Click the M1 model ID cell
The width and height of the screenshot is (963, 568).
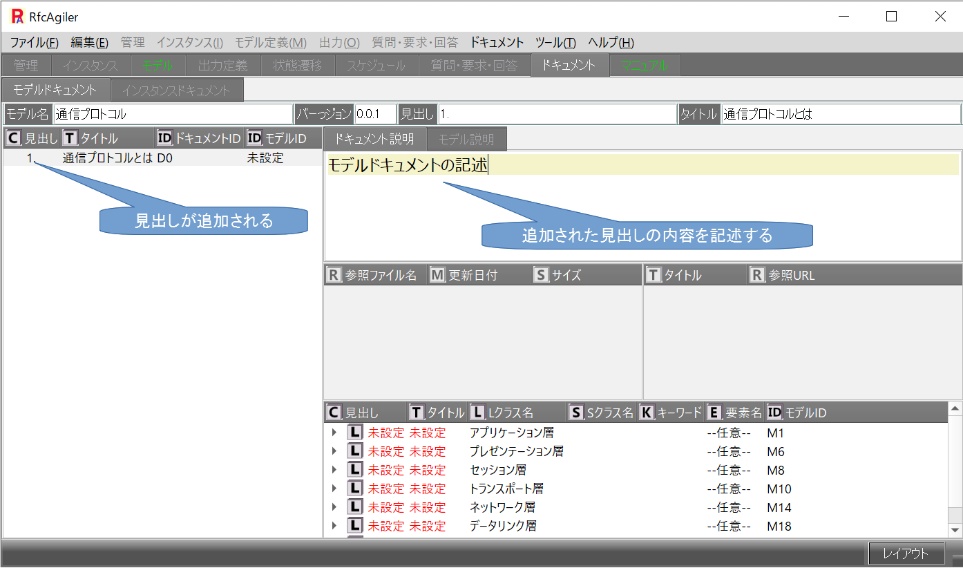(x=775, y=433)
